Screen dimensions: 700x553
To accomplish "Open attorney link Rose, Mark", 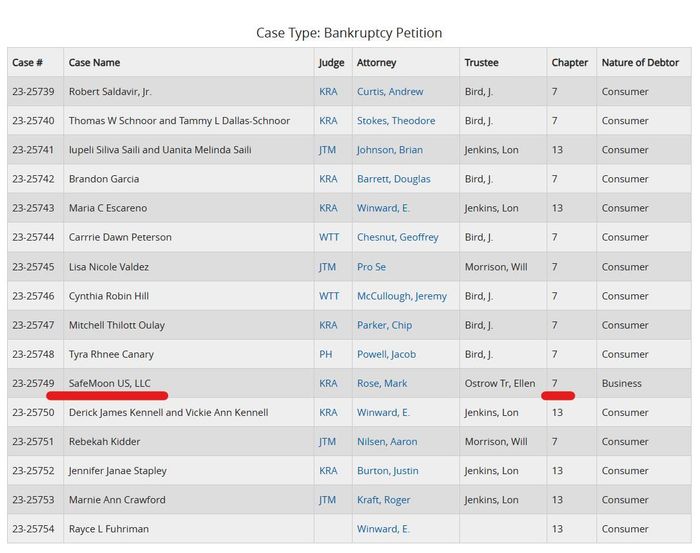I will 382,383.
